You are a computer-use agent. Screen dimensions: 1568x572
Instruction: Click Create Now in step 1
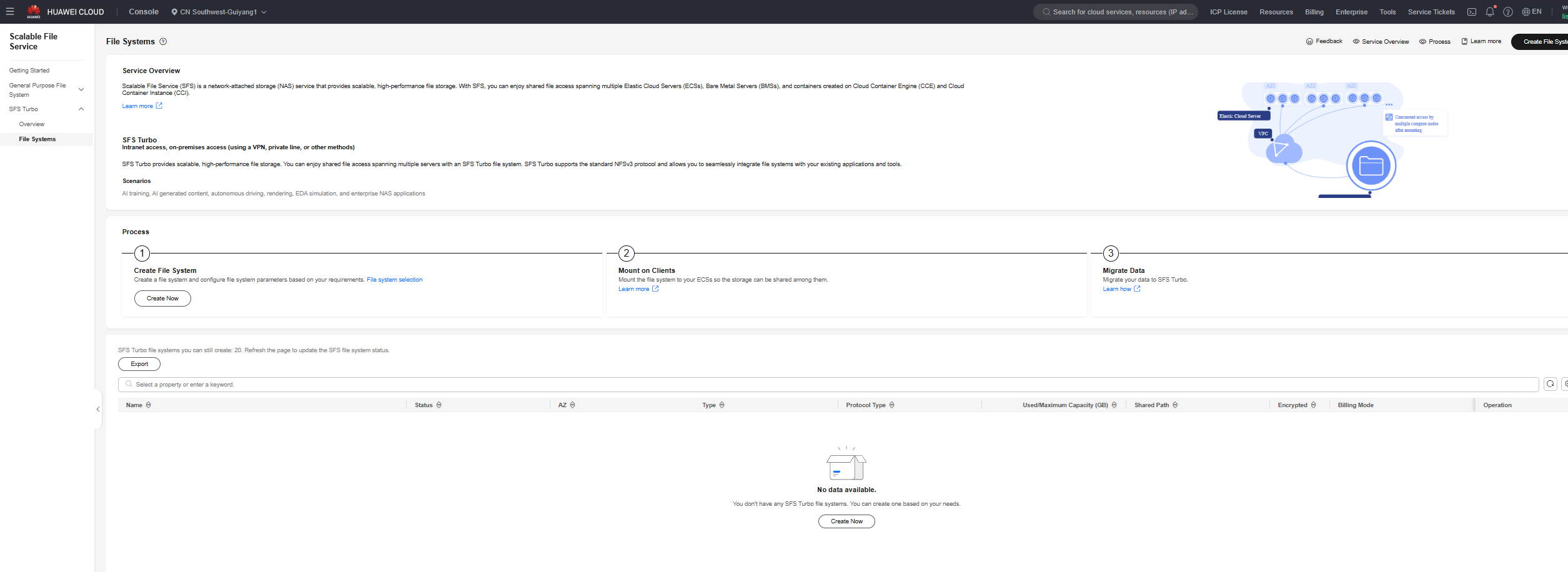[x=162, y=298]
